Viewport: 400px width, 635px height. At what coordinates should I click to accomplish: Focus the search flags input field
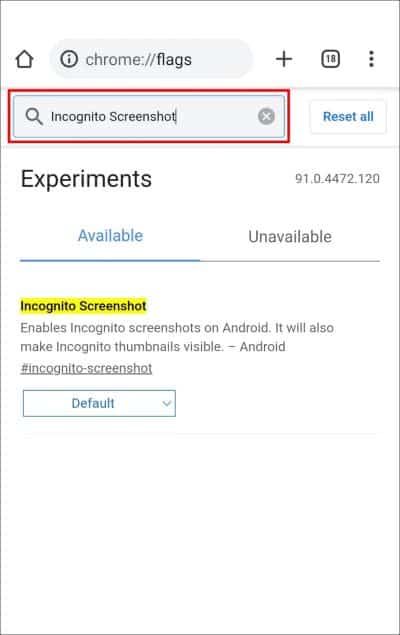click(x=149, y=117)
